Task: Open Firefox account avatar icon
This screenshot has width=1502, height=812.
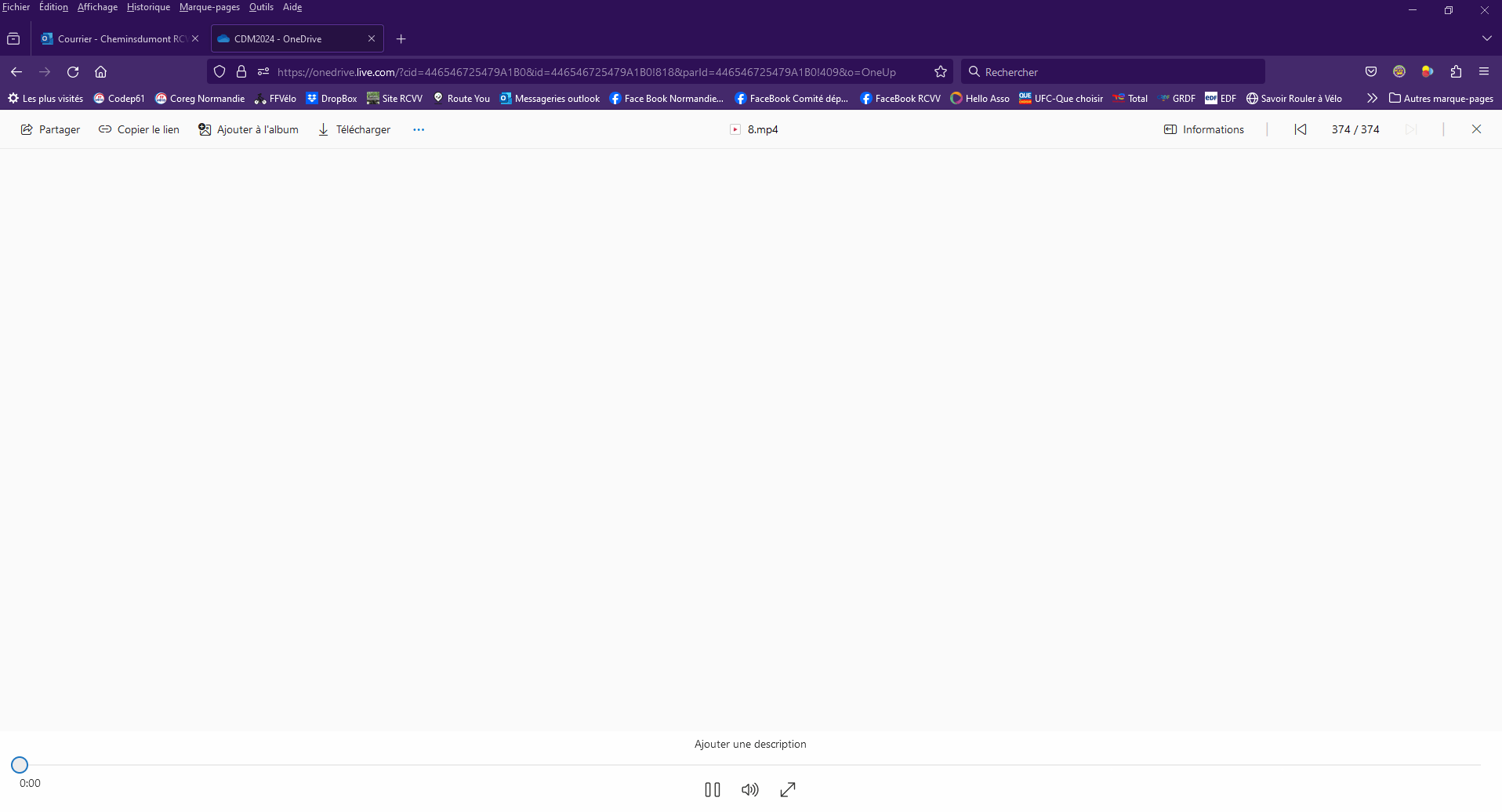Action: 1399,71
